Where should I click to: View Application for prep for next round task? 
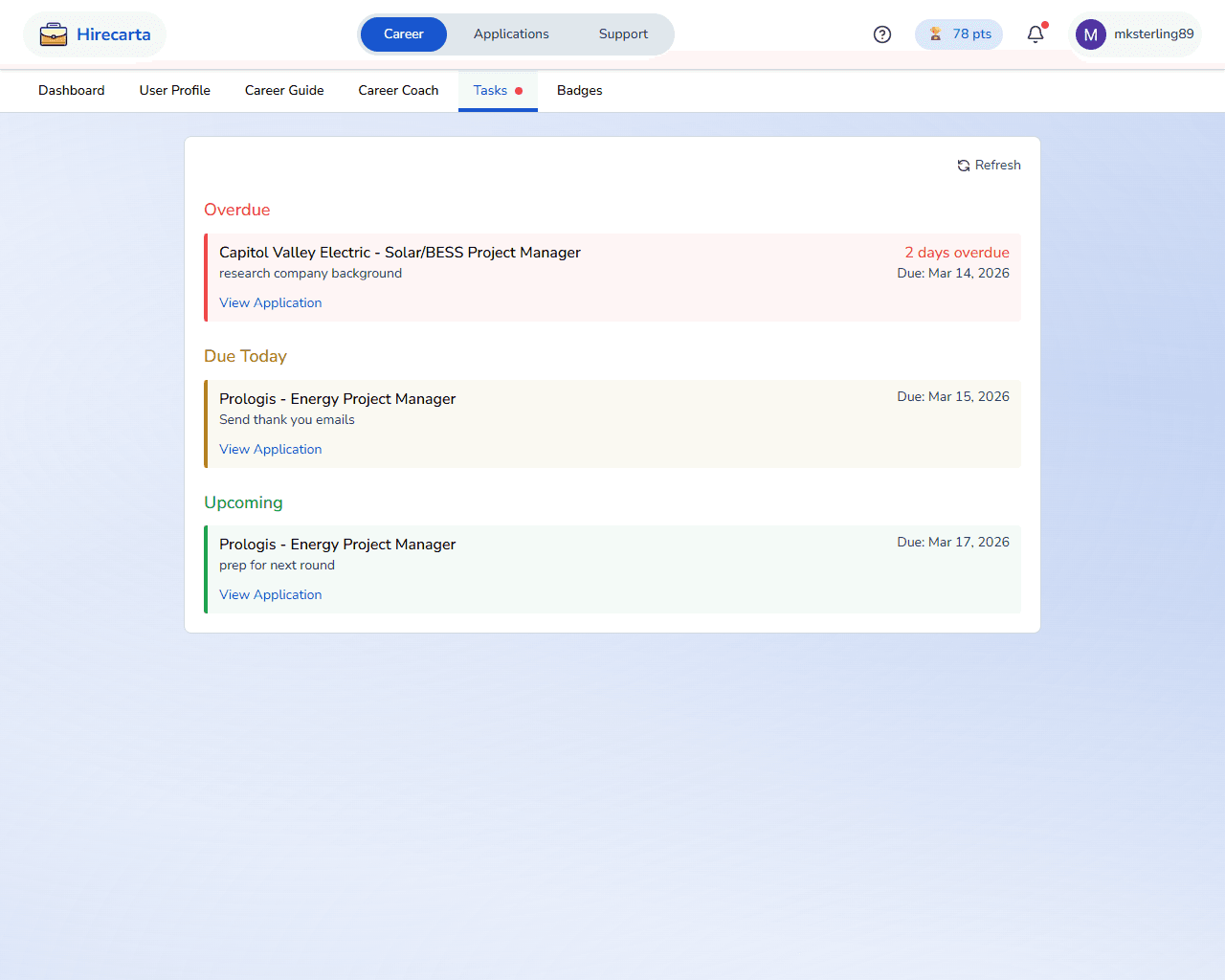[270, 595]
